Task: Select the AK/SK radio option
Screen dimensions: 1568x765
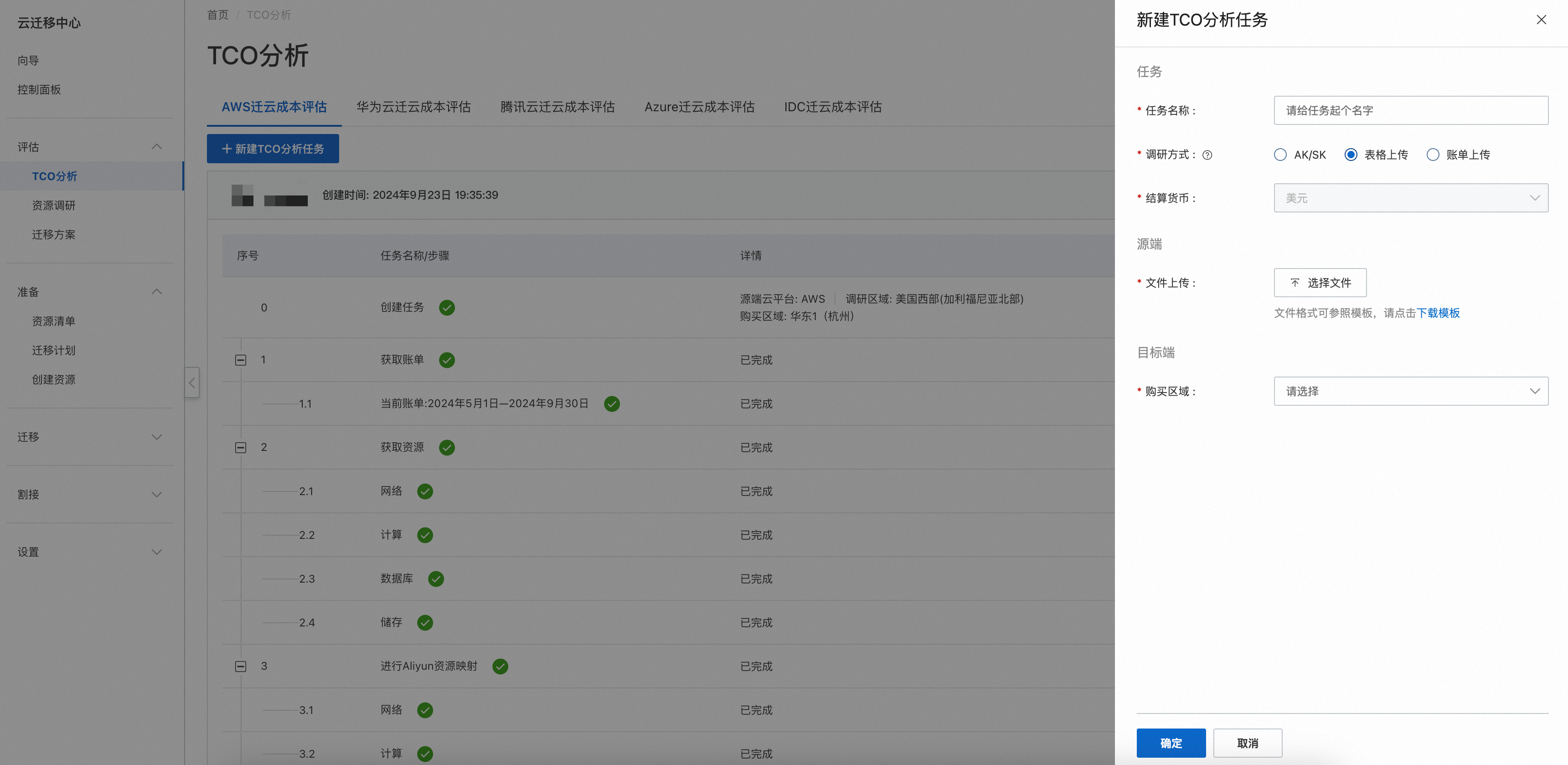Action: 1280,155
